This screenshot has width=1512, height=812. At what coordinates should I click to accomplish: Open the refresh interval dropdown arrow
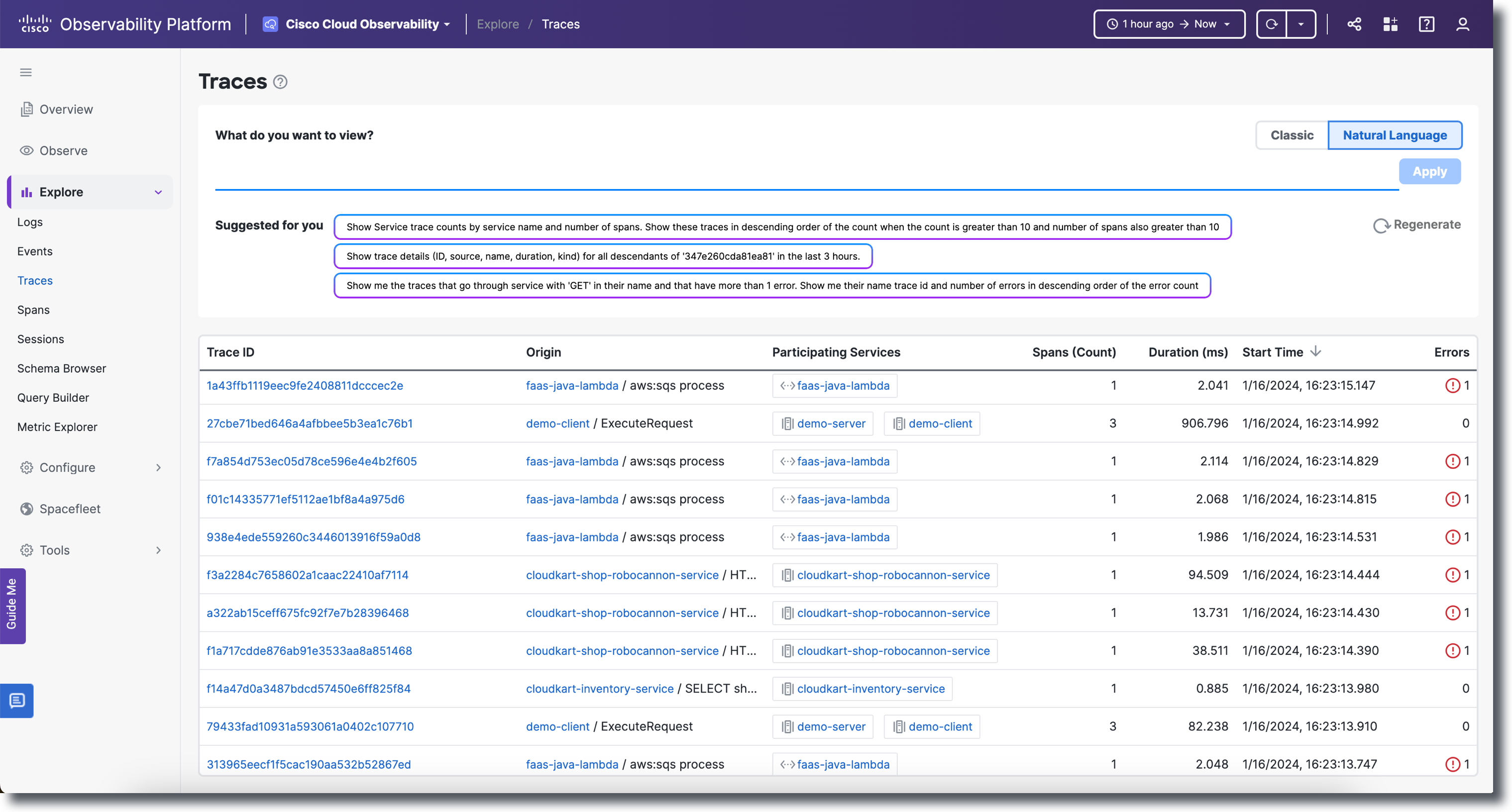click(1300, 24)
